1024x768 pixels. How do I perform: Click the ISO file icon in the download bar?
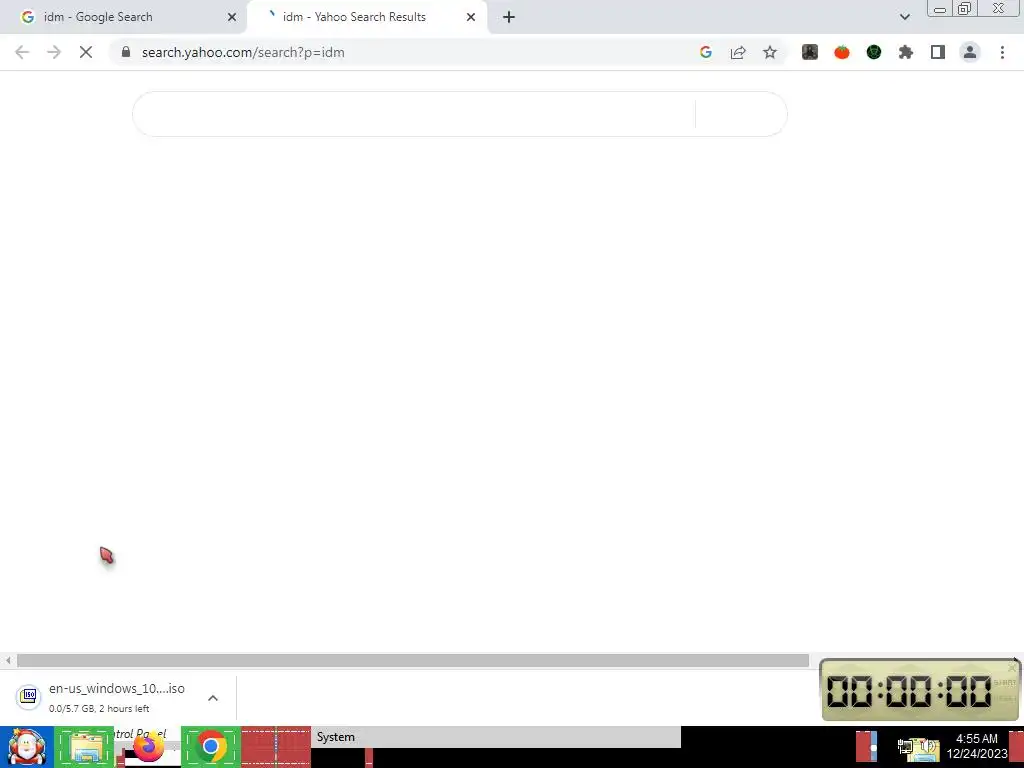pyautogui.click(x=28, y=696)
